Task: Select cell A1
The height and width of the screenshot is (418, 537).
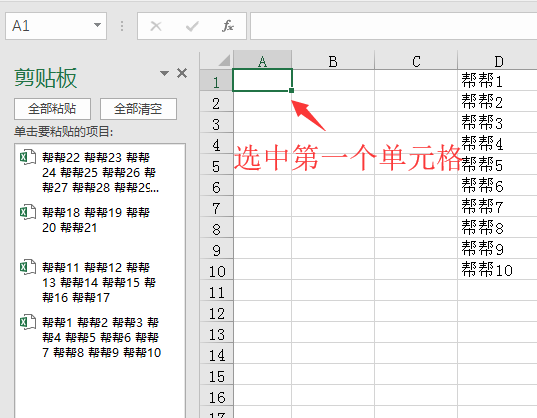Action: [262, 80]
